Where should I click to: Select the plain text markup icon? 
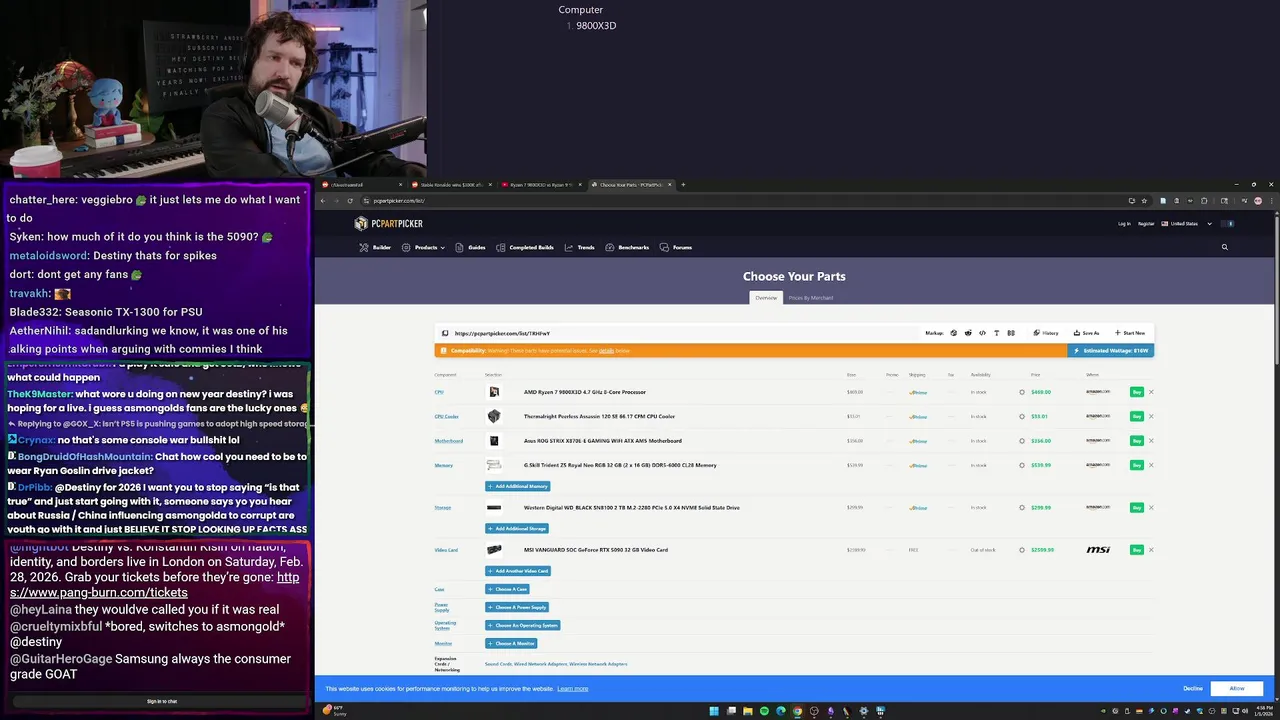996,333
